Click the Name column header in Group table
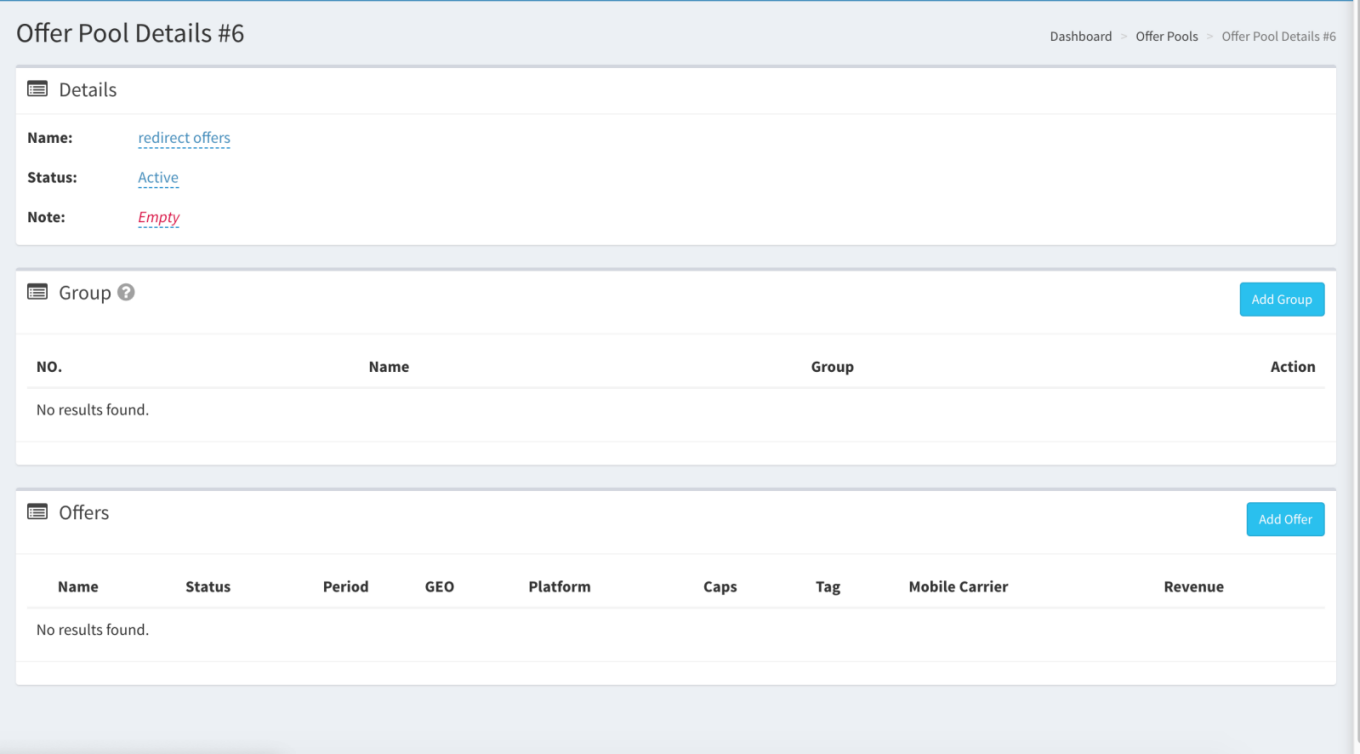1360x754 pixels. tap(389, 367)
